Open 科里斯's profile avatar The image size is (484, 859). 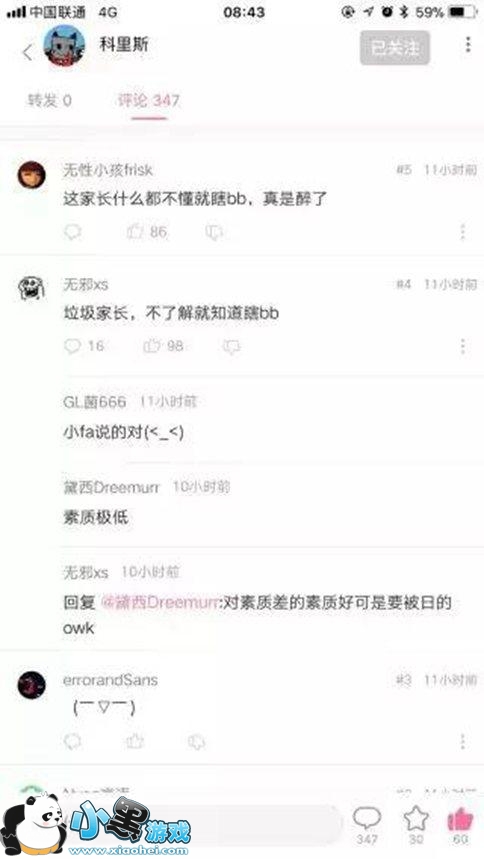pyautogui.click(x=64, y=47)
